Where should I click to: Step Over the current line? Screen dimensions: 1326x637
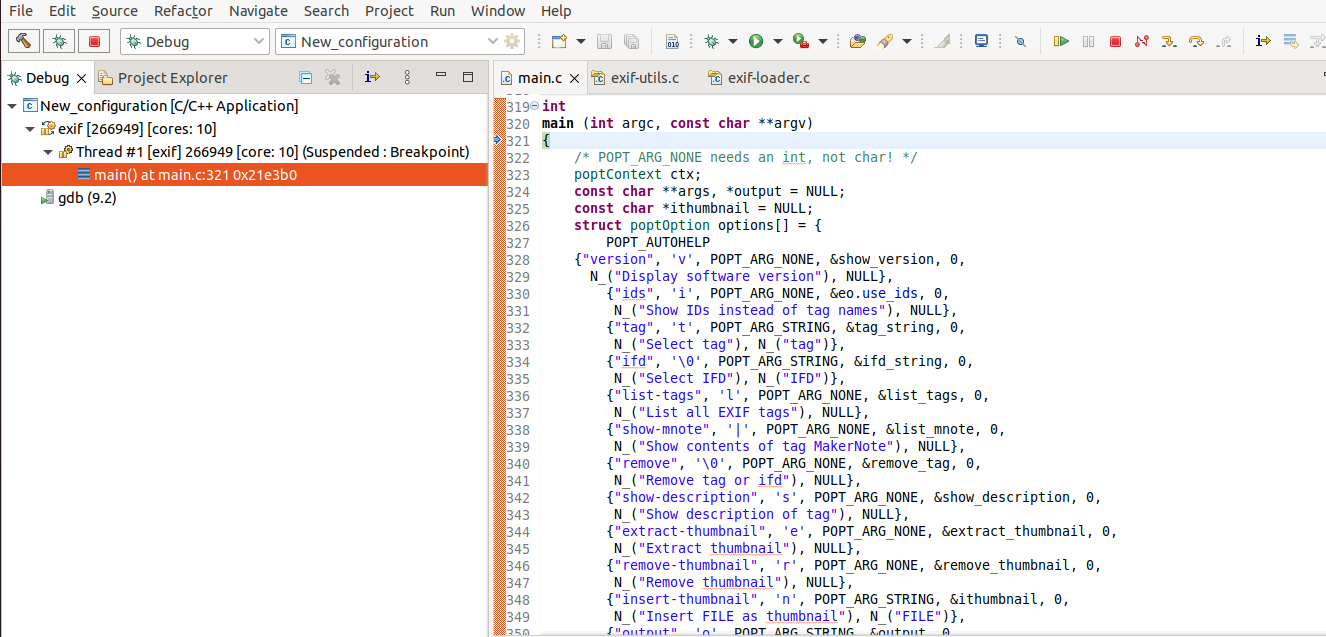click(1194, 42)
